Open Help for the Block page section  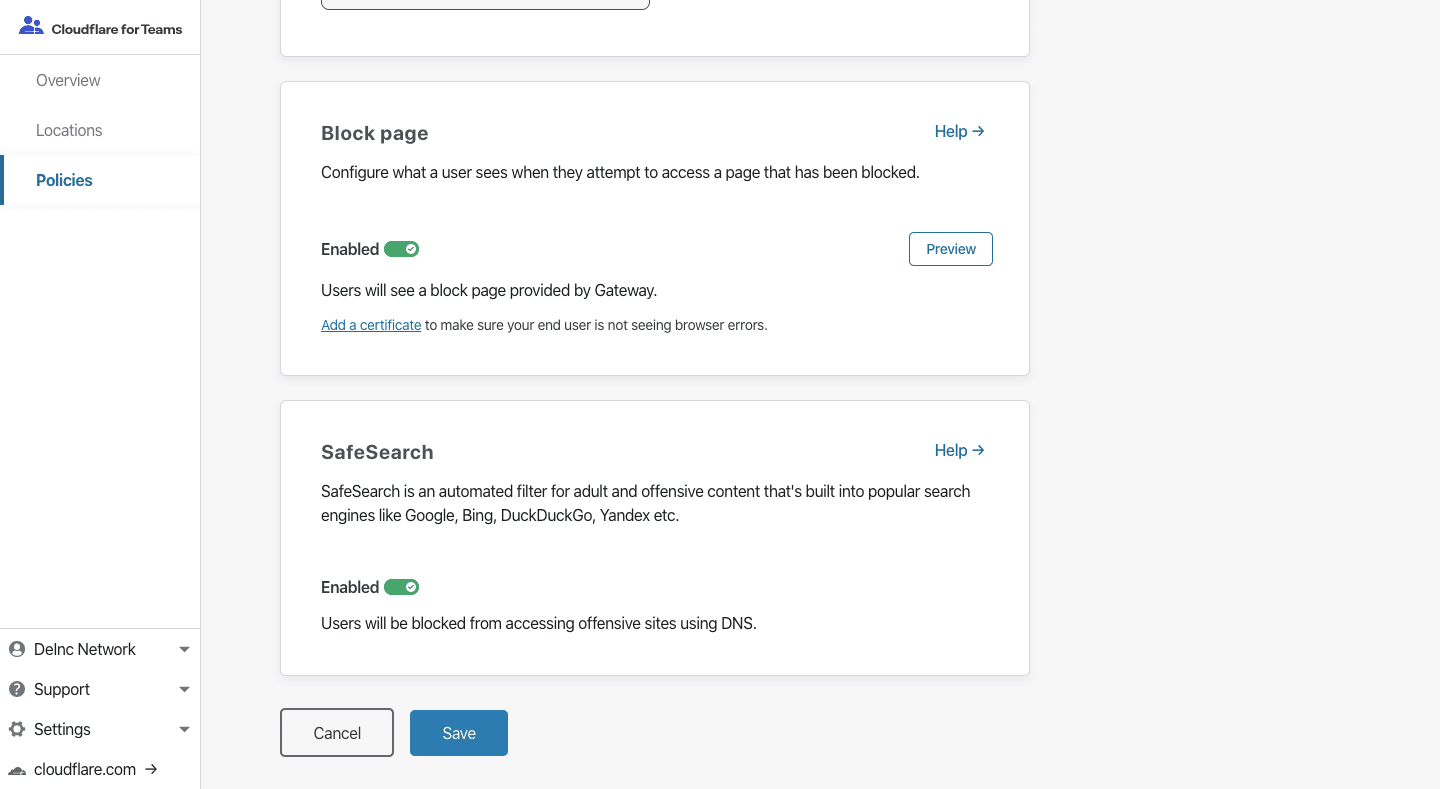coord(960,131)
